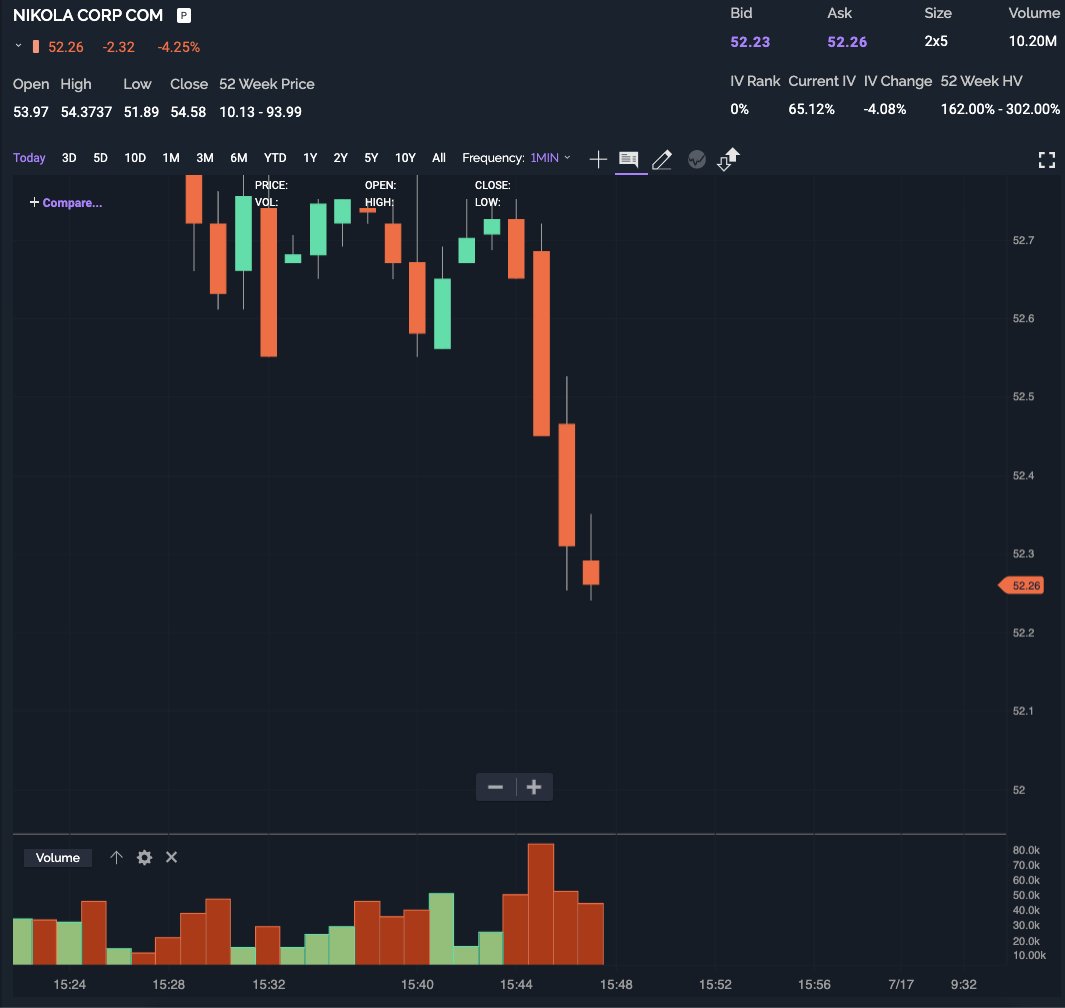Click the 10.13 - 93.99 52 week range

260,111
